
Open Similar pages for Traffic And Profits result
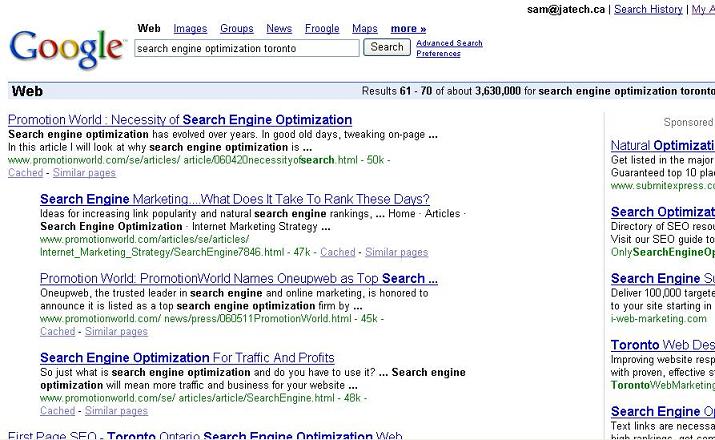(x=116, y=411)
